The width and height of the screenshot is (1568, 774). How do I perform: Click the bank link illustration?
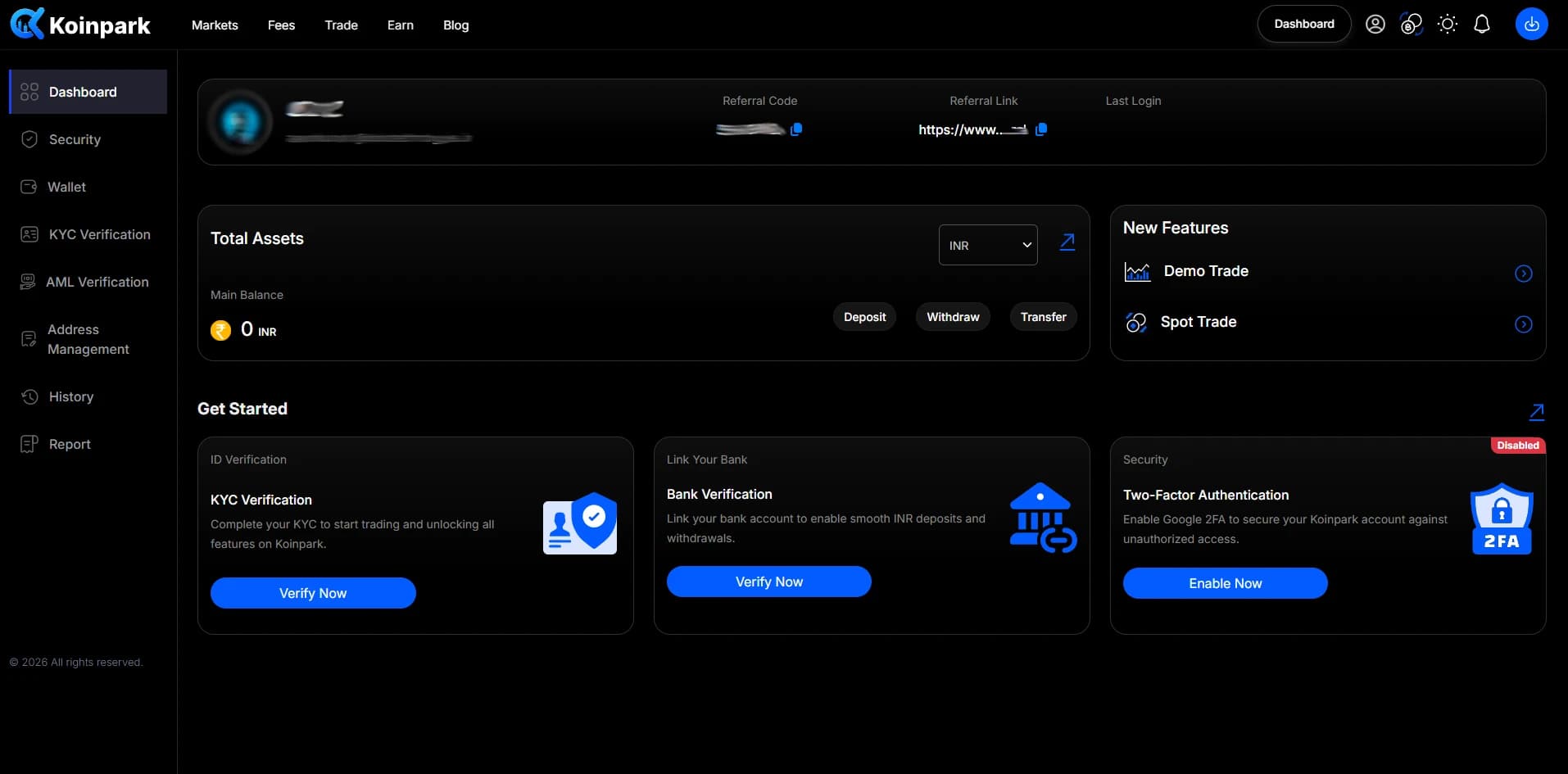[x=1043, y=518]
